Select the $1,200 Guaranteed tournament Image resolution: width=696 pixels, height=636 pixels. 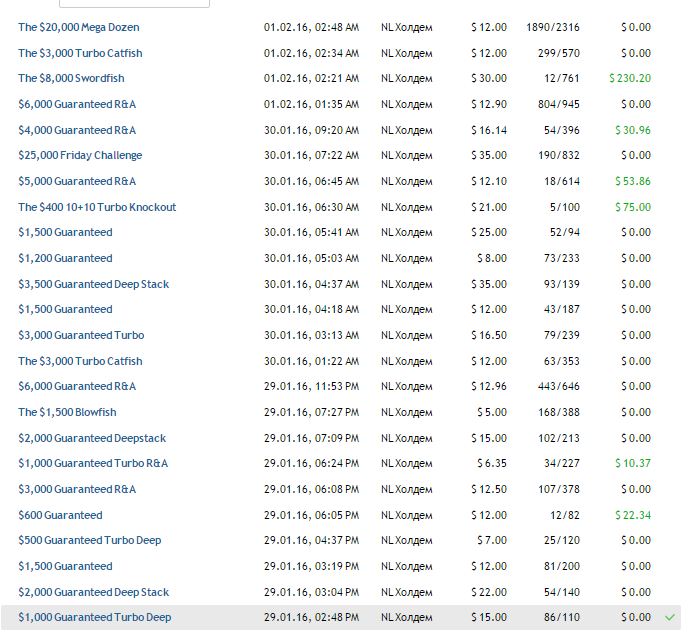[x=65, y=258]
